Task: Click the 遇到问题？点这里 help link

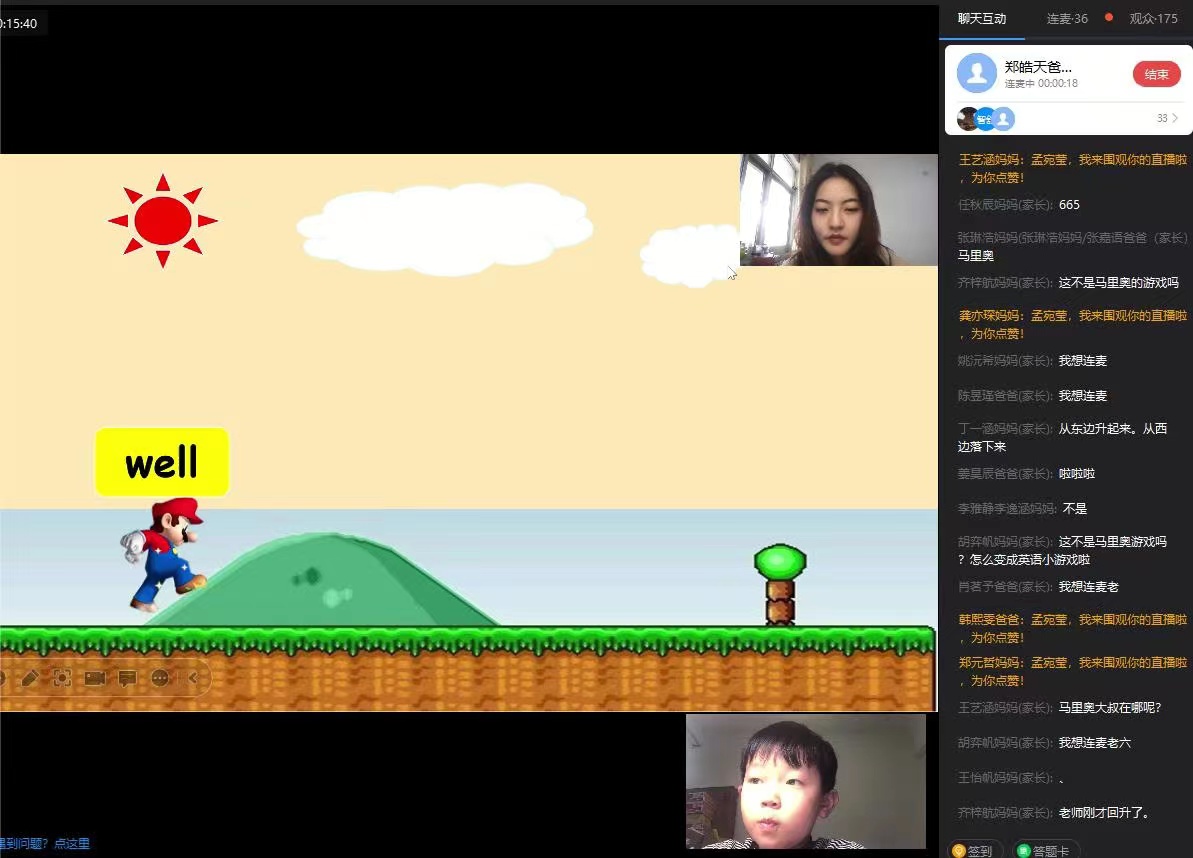Action: click(44, 843)
